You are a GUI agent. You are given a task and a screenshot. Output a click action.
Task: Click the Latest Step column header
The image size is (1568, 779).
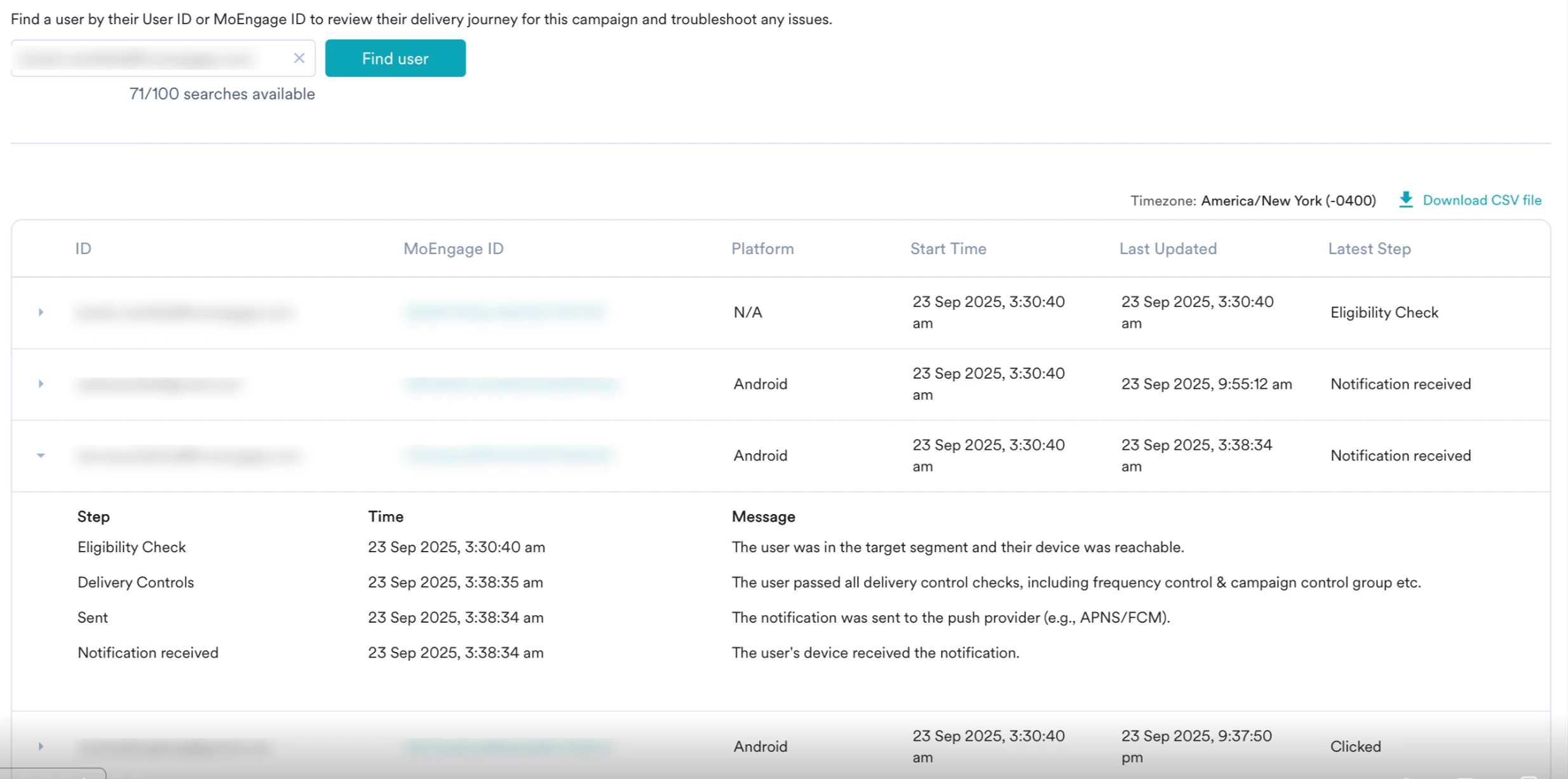1369,248
